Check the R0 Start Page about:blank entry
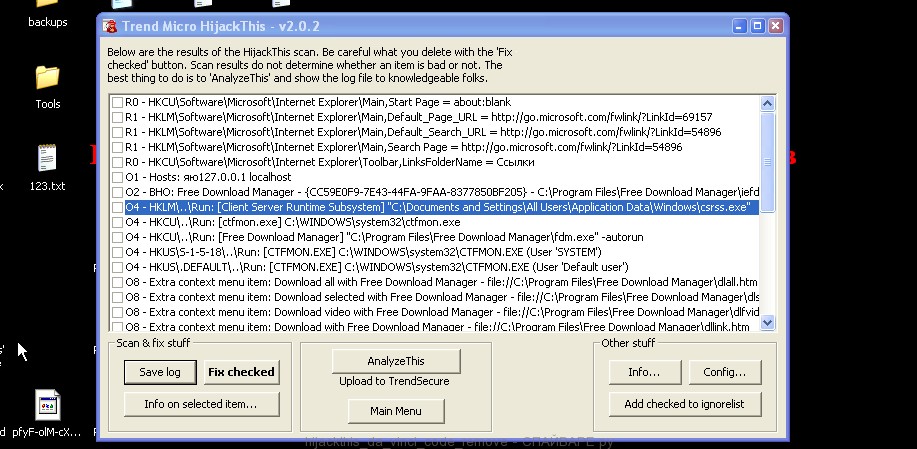The image size is (917, 449). tap(118, 102)
